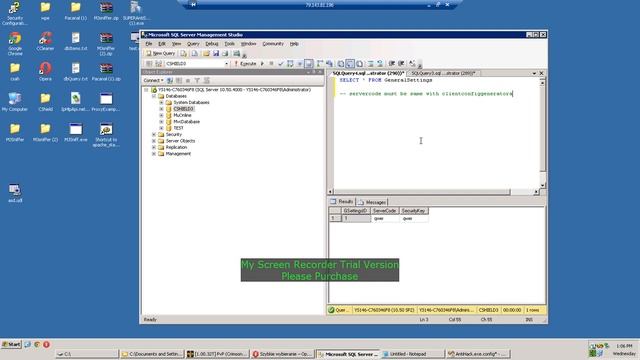Open the Edit menu
Screen dimensions: 640x360
point(162,44)
